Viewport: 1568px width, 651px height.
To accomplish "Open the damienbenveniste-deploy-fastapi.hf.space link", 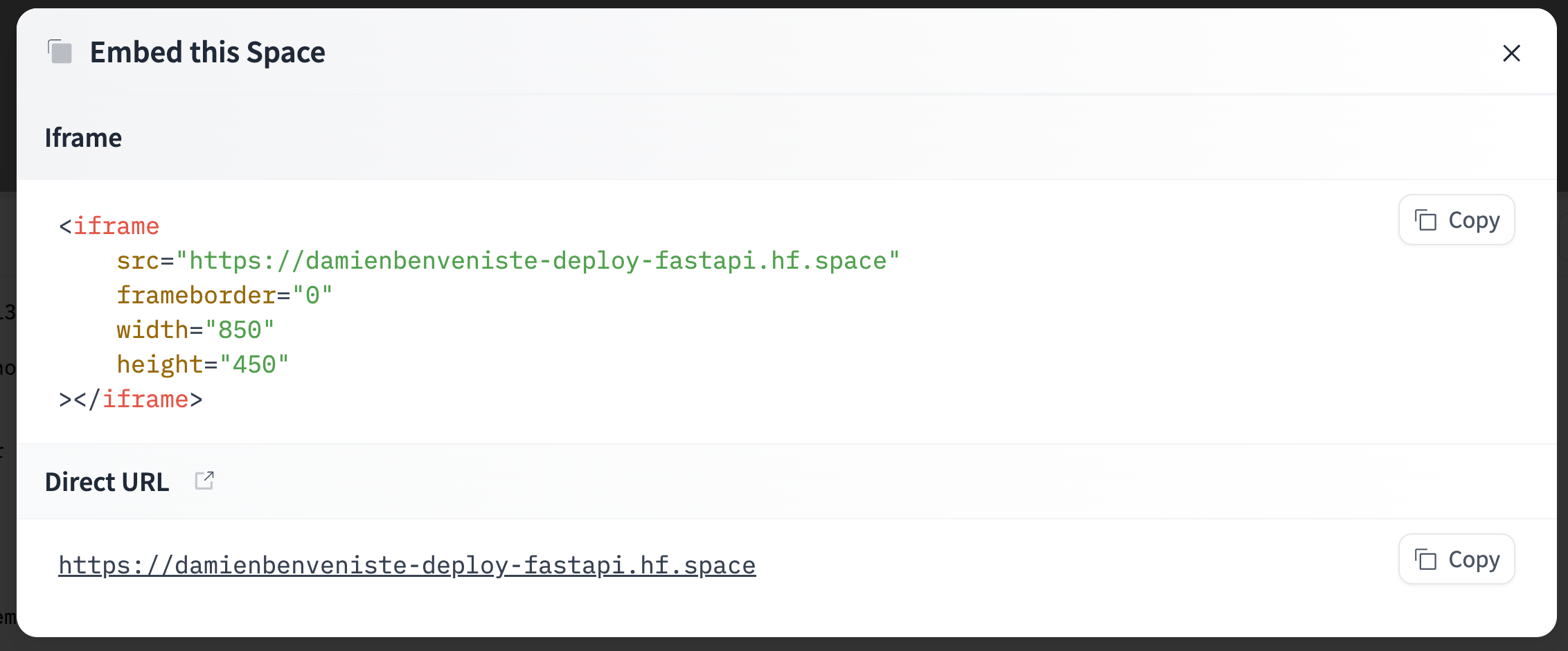I will (x=407, y=564).
